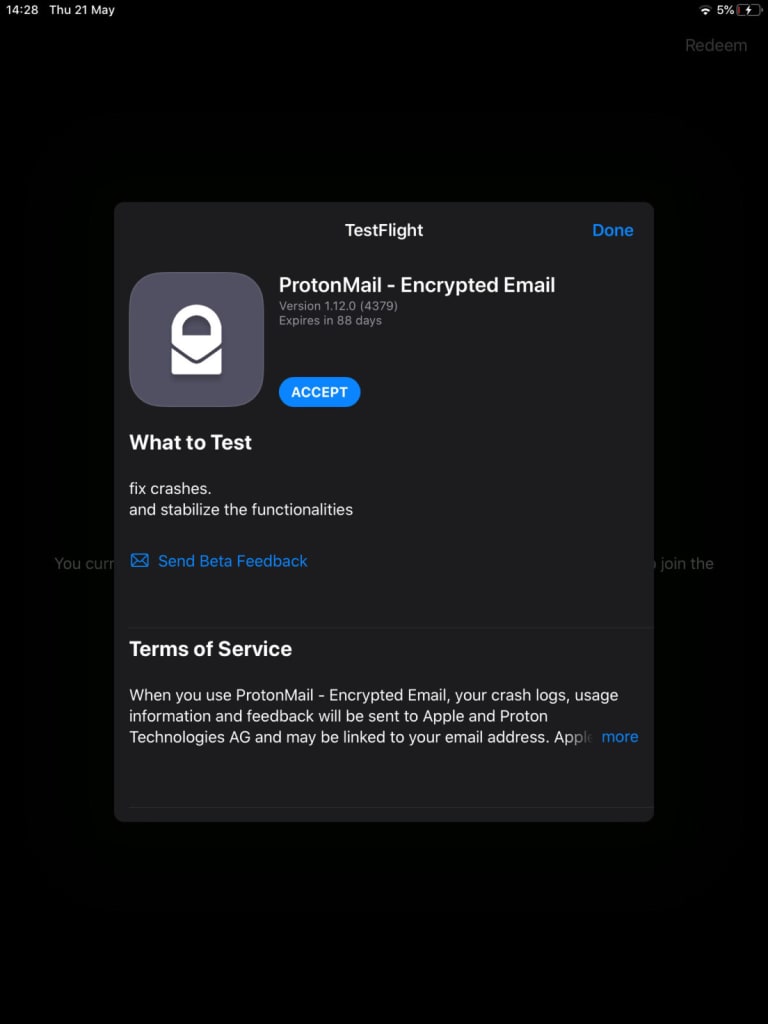Tap the 5% battery percentage indicator
This screenshot has width=768, height=1024.
pos(725,10)
